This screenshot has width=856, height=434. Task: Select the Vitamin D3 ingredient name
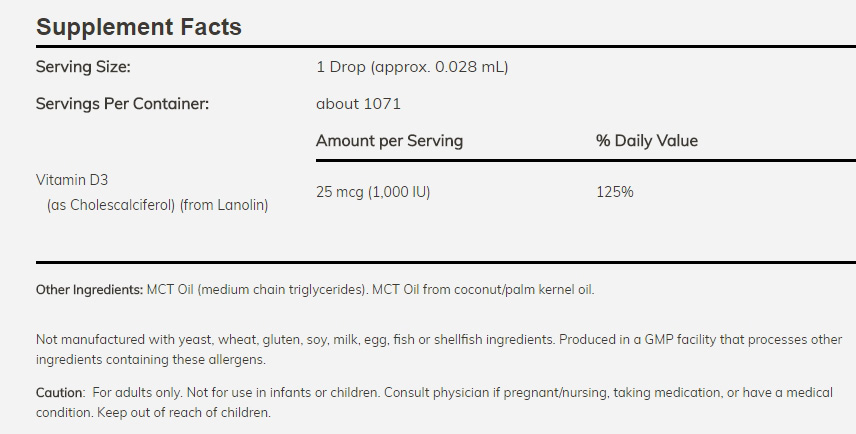coord(72,180)
